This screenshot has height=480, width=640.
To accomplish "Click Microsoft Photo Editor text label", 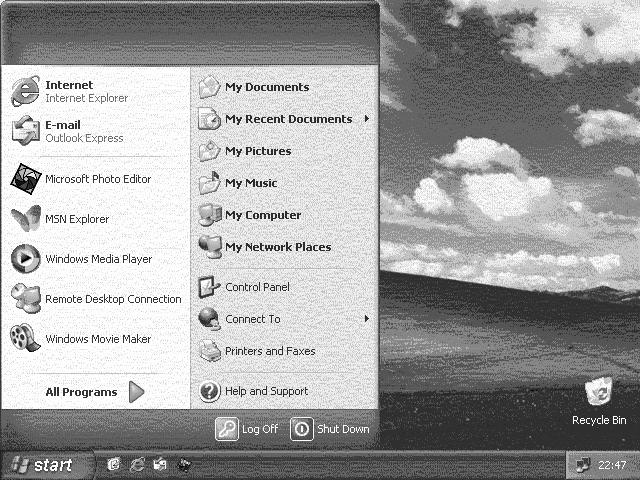I will click(98, 179).
